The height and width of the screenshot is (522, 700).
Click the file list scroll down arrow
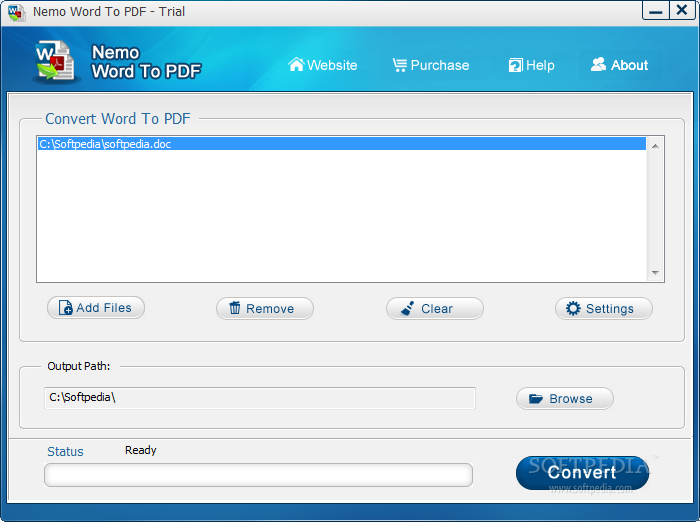coord(655,272)
